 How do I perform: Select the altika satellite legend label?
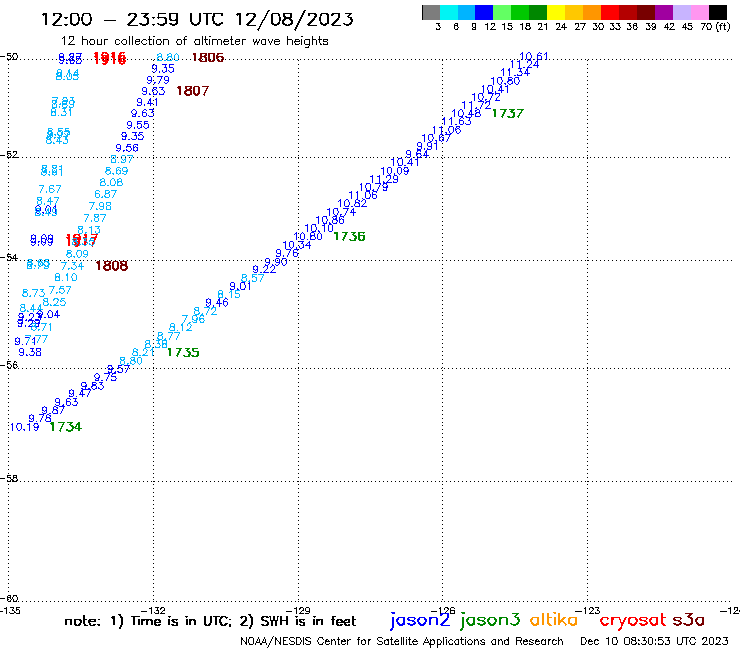554,619
